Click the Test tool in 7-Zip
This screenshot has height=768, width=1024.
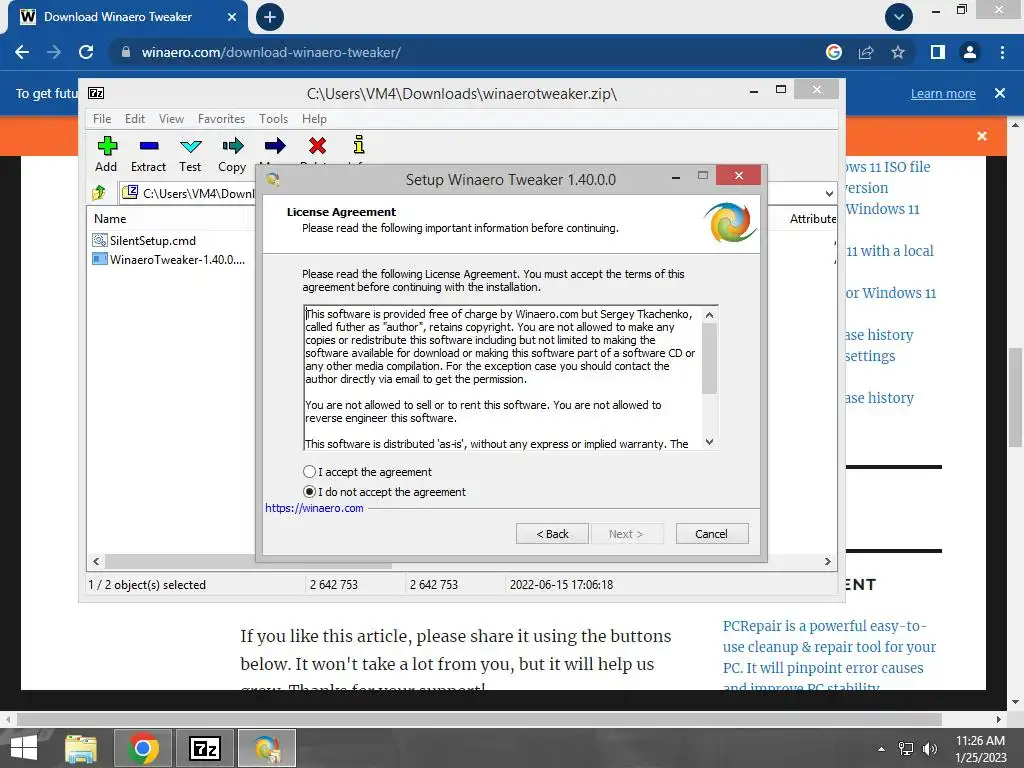(x=191, y=155)
